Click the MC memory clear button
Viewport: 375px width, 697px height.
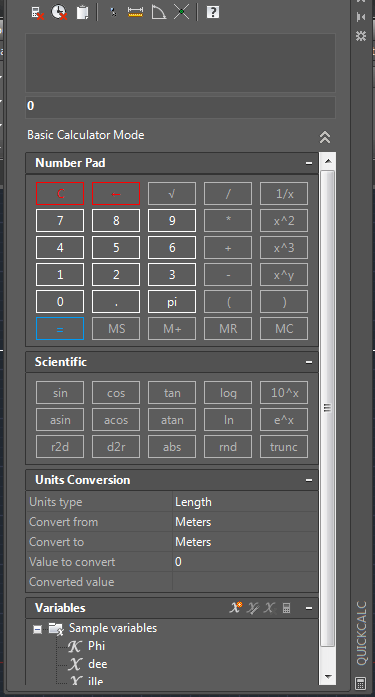point(284,328)
